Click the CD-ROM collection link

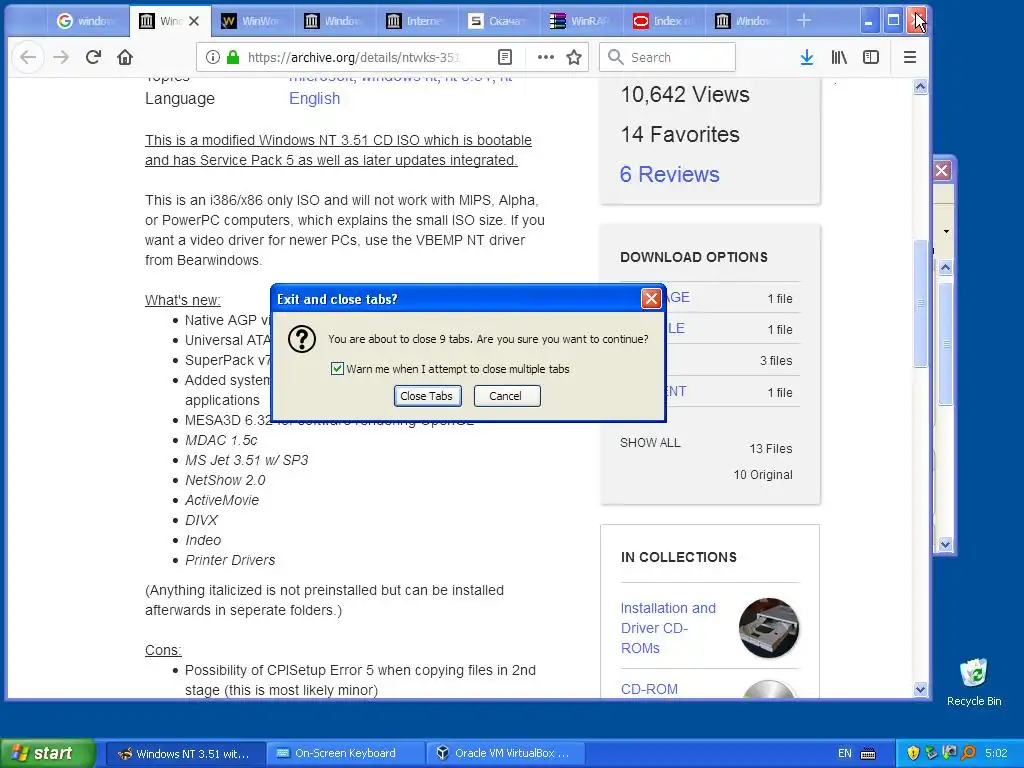pos(649,689)
